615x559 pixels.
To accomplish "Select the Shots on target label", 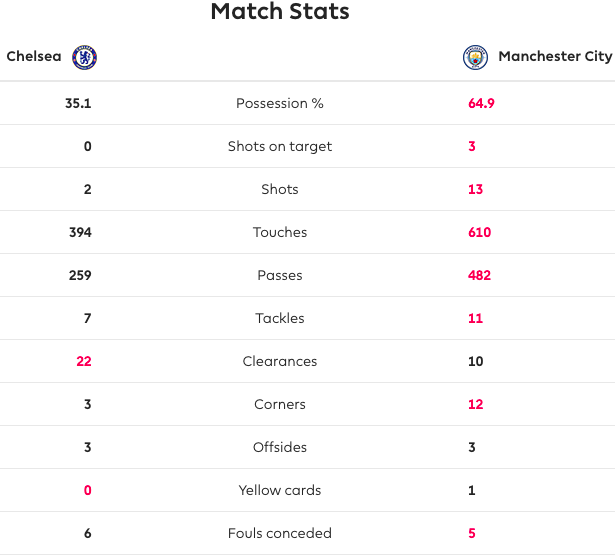I will click(280, 147).
